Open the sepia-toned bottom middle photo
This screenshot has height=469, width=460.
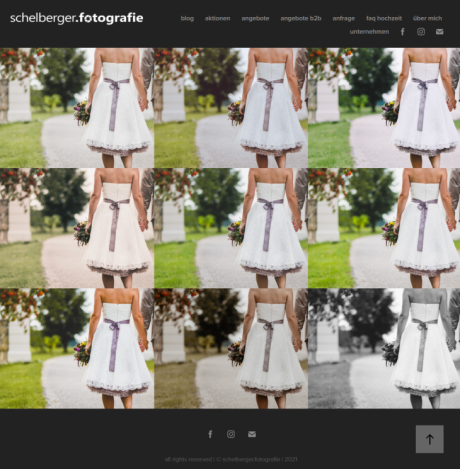pyautogui.click(x=231, y=348)
